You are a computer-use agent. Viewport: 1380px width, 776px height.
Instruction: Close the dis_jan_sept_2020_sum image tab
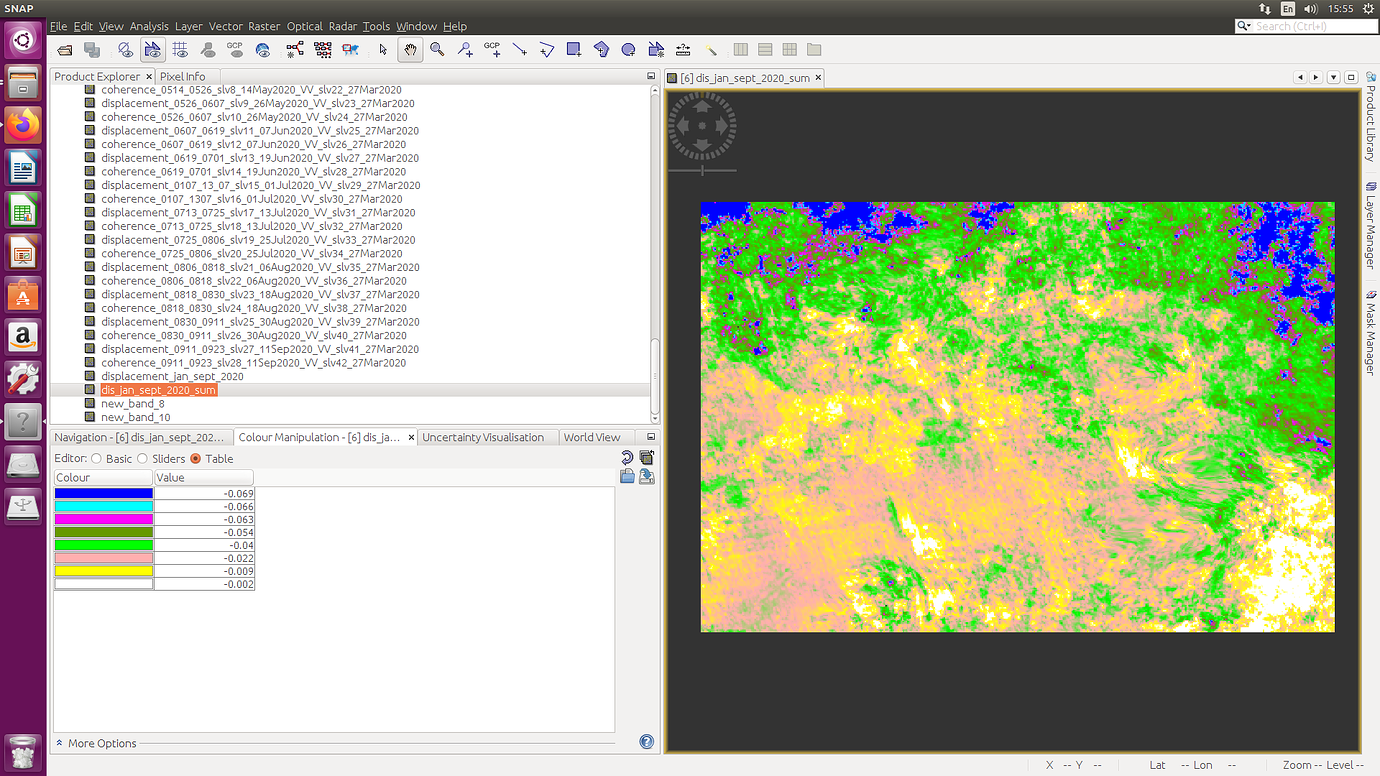(x=818, y=77)
